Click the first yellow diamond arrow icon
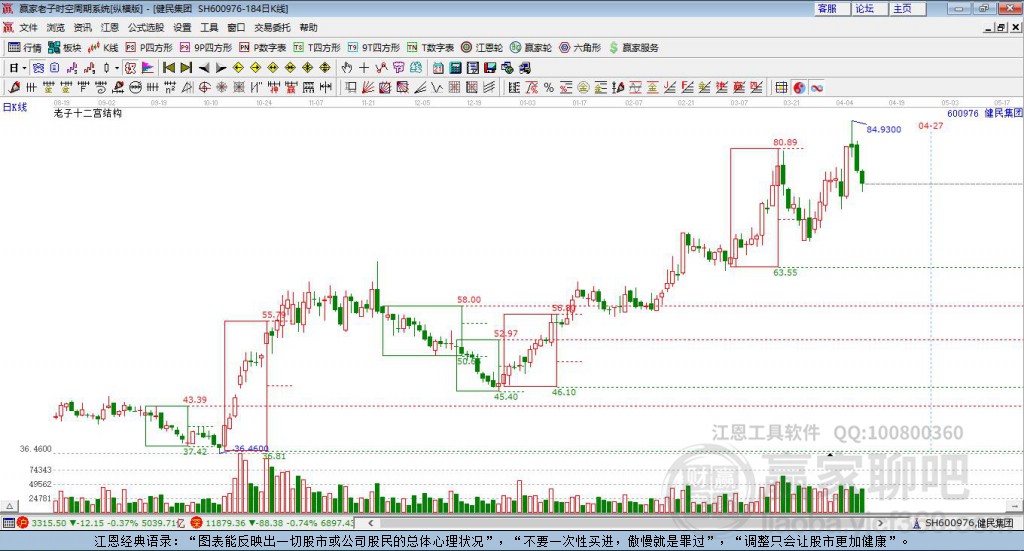This screenshot has height=551, width=1024. coord(238,68)
